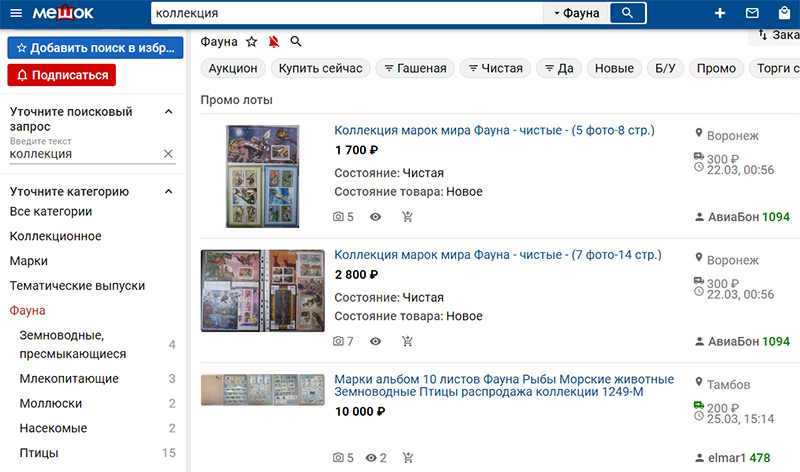This screenshot has width=800, height=472.
Task: Toggle the Чистая filter chip
Action: click(x=495, y=68)
